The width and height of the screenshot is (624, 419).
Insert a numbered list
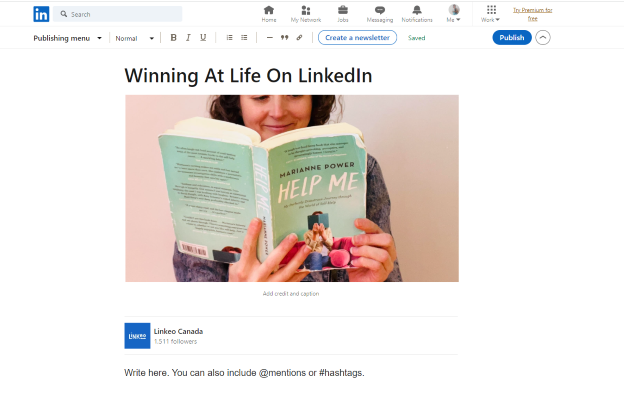pos(230,37)
